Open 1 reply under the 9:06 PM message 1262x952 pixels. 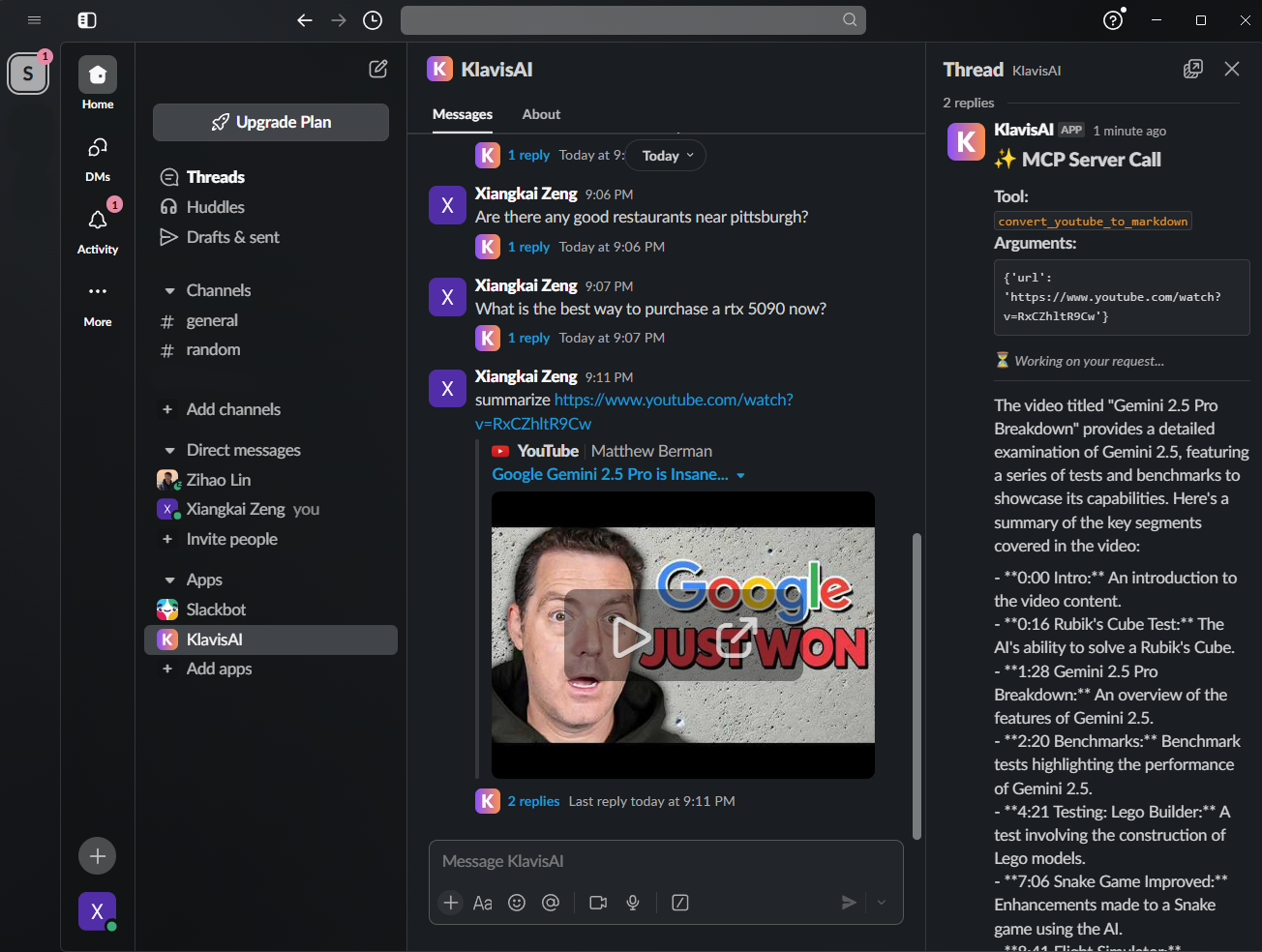528,247
